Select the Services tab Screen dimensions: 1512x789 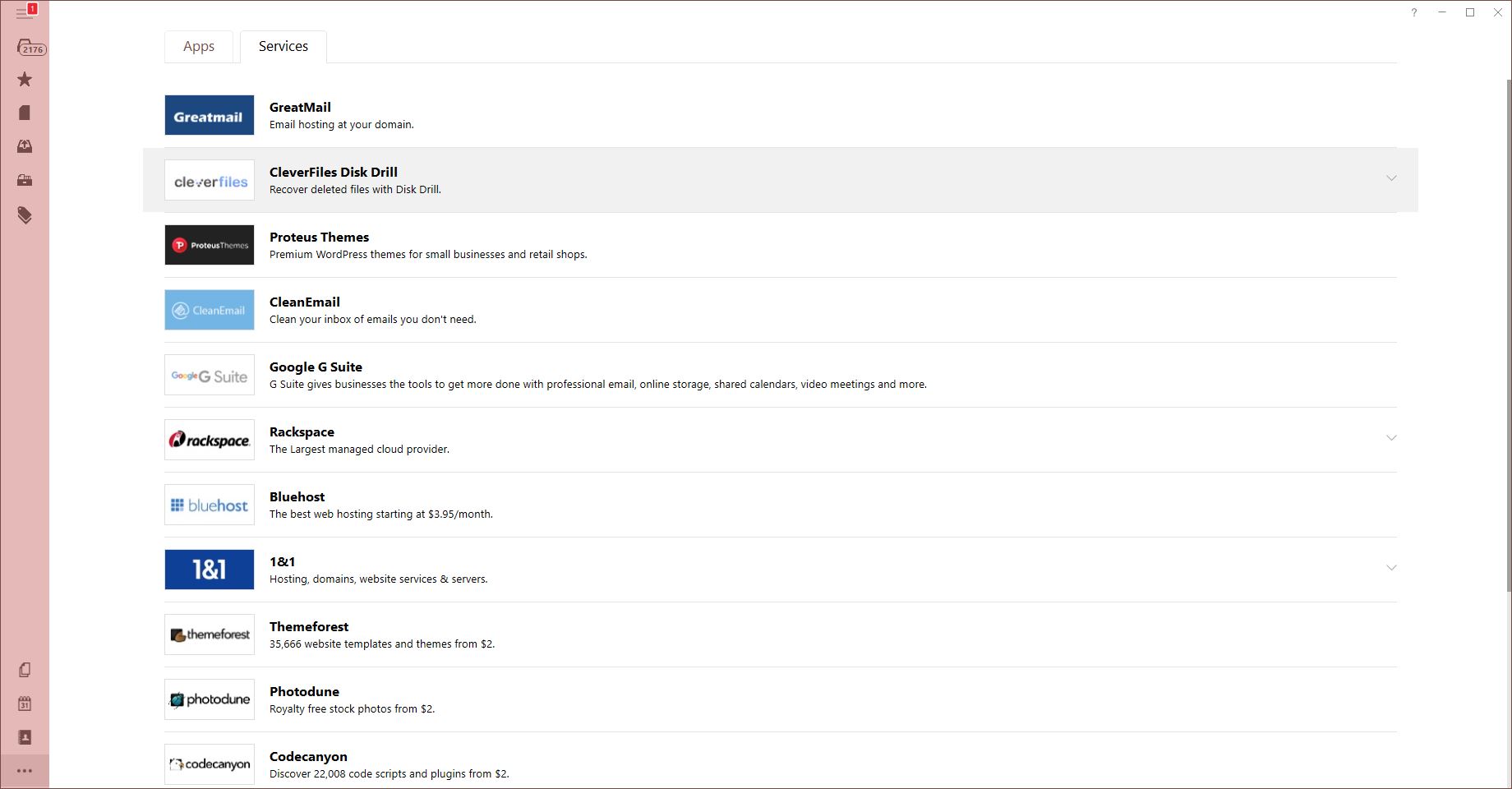pos(283,46)
